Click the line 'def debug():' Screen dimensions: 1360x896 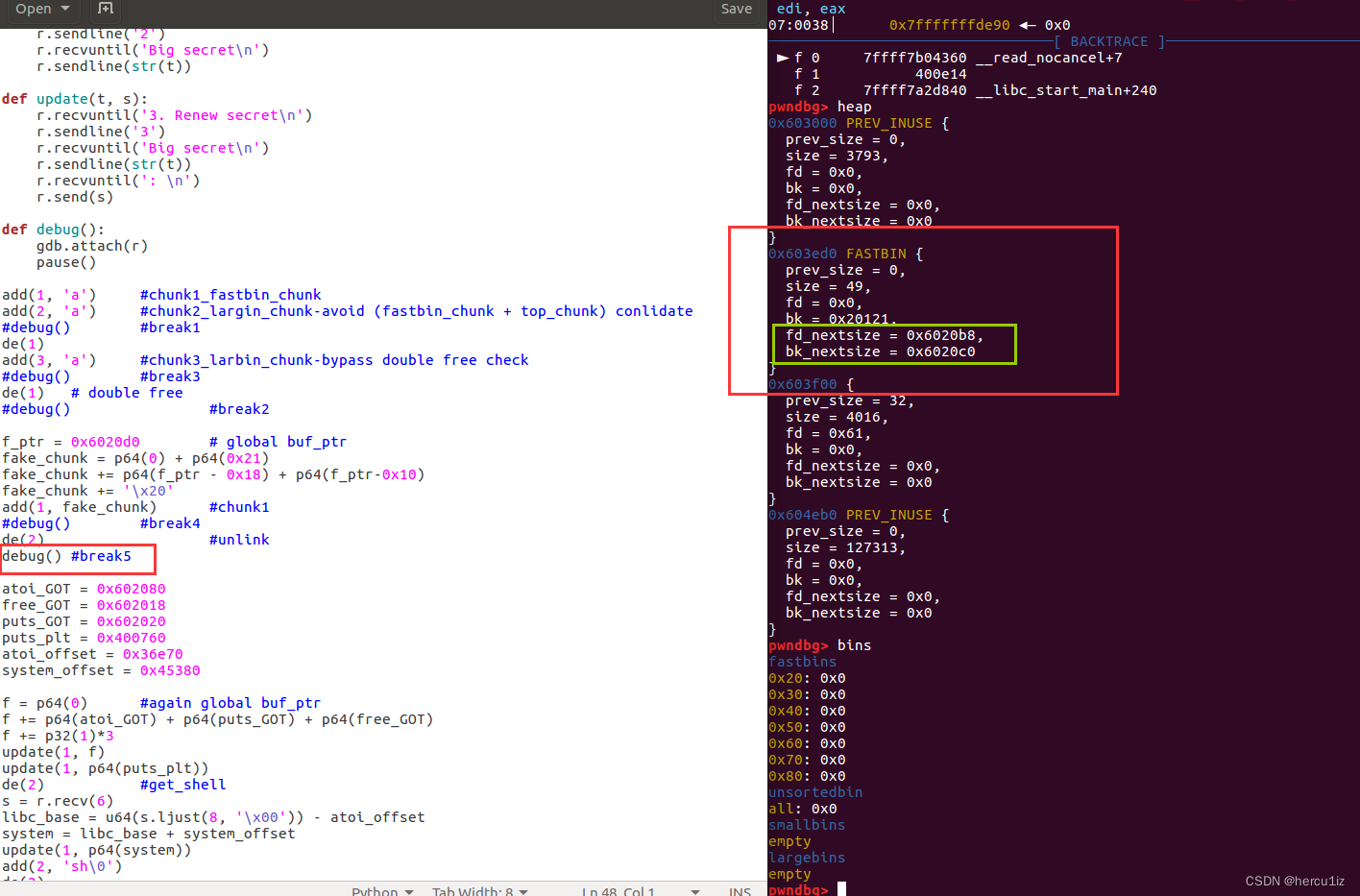[53, 230]
